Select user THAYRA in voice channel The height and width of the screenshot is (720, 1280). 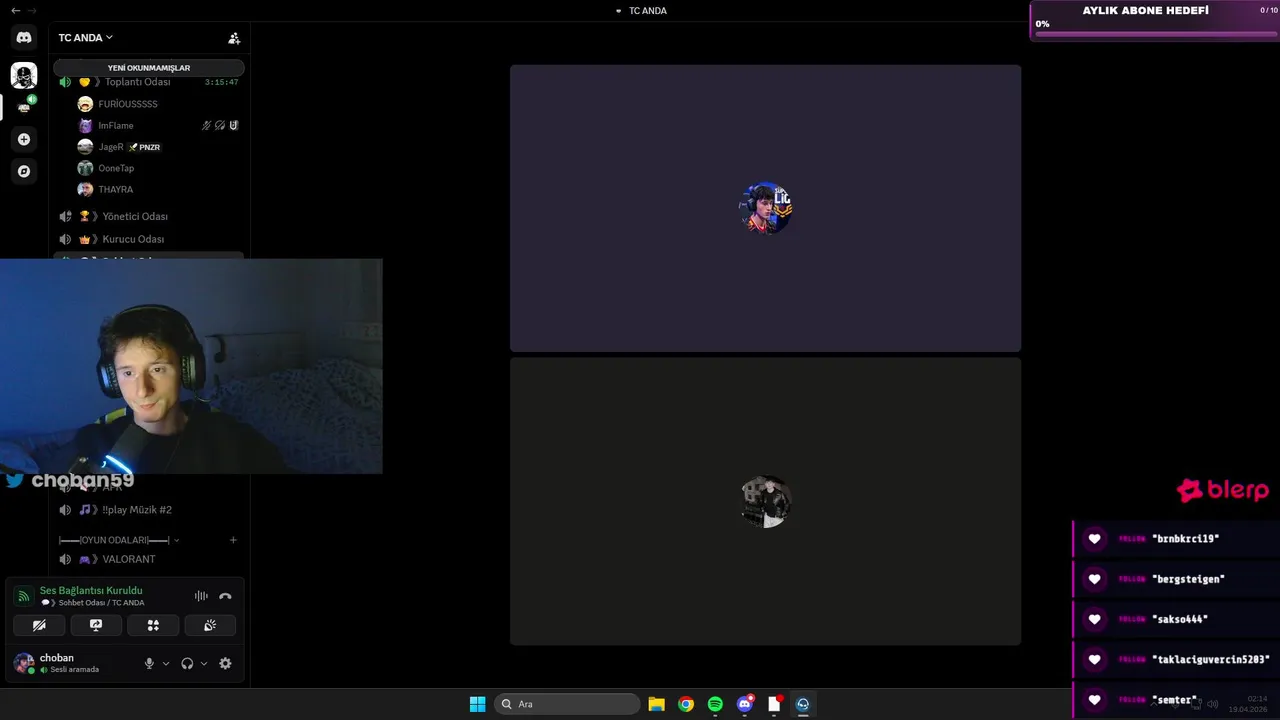coord(115,189)
